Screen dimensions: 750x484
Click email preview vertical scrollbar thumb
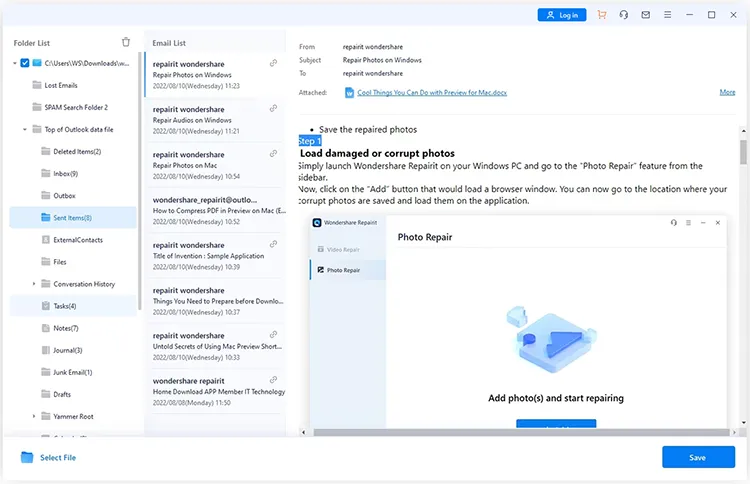point(743,152)
